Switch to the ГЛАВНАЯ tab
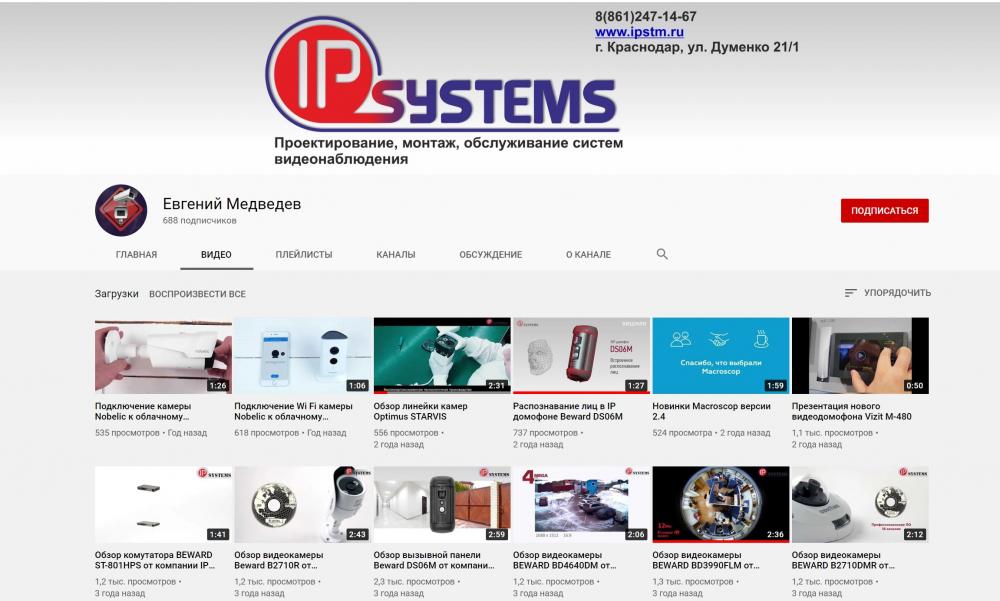 point(136,255)
